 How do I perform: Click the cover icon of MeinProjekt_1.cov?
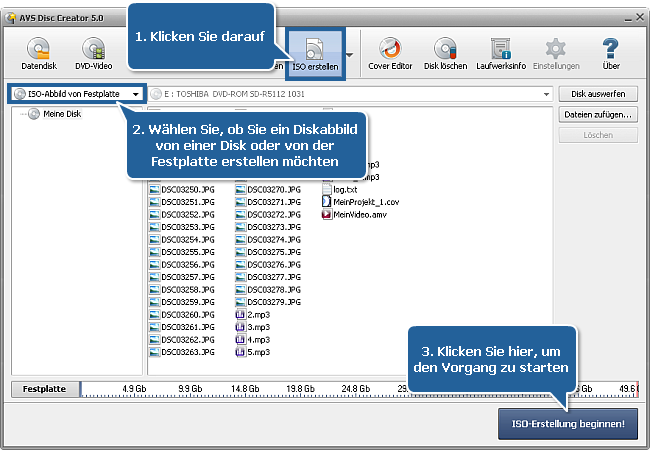(x=327, y=202)
